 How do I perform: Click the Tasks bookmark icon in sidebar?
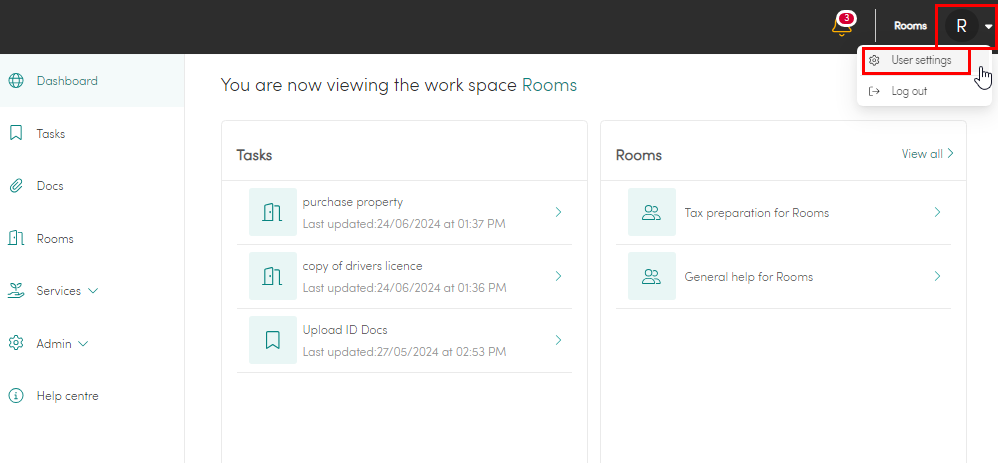[16, 133]
